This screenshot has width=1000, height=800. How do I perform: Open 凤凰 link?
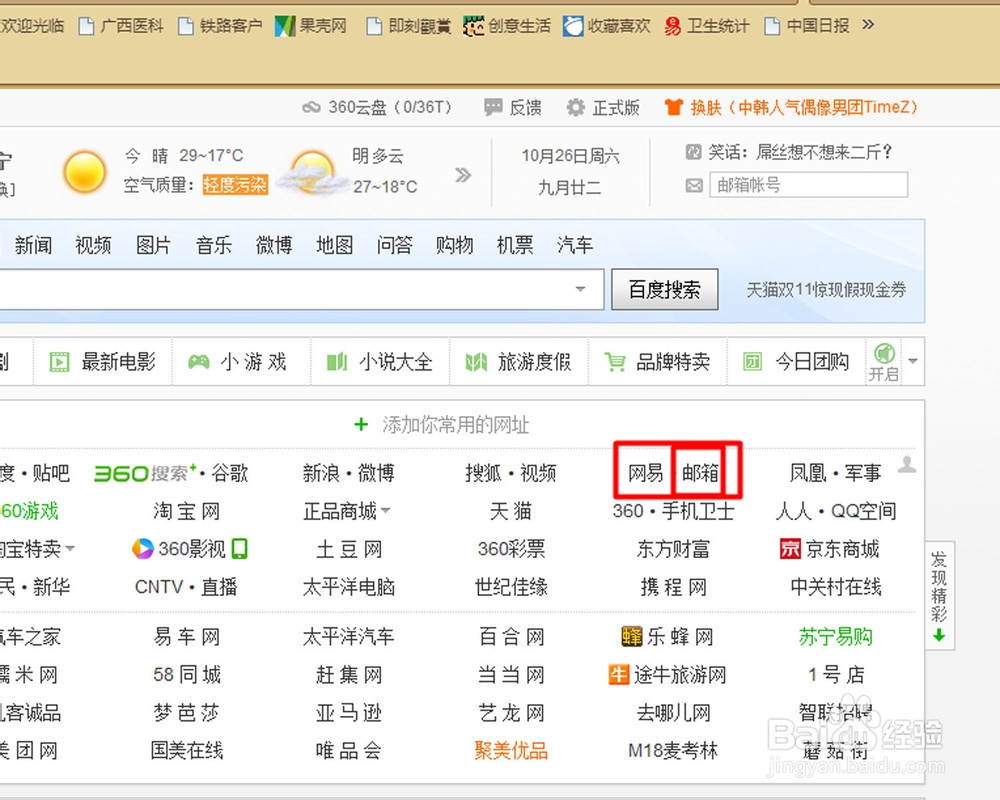(807, 473)
